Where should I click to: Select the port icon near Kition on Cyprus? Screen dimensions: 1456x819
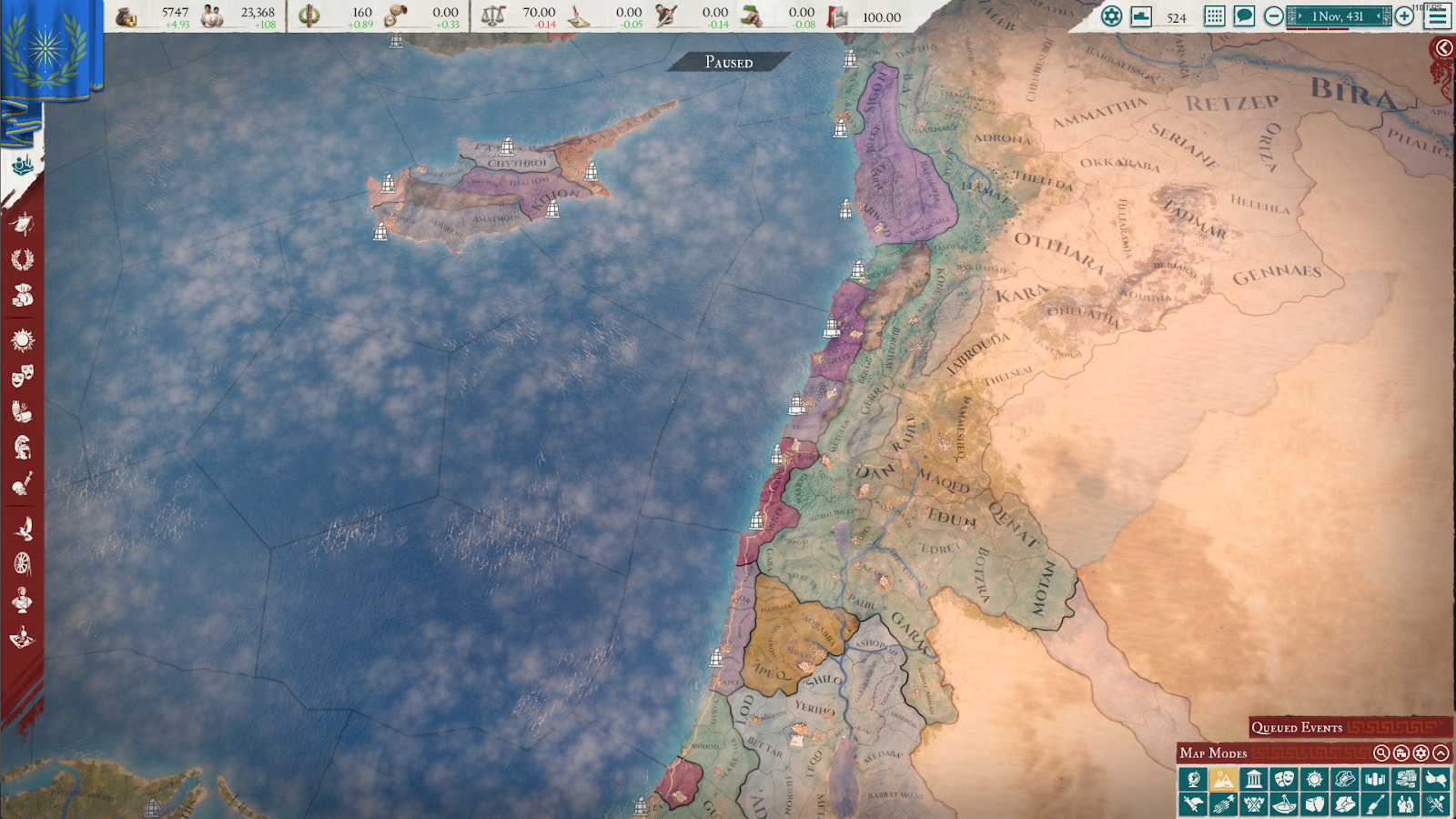tap(552, 208)
